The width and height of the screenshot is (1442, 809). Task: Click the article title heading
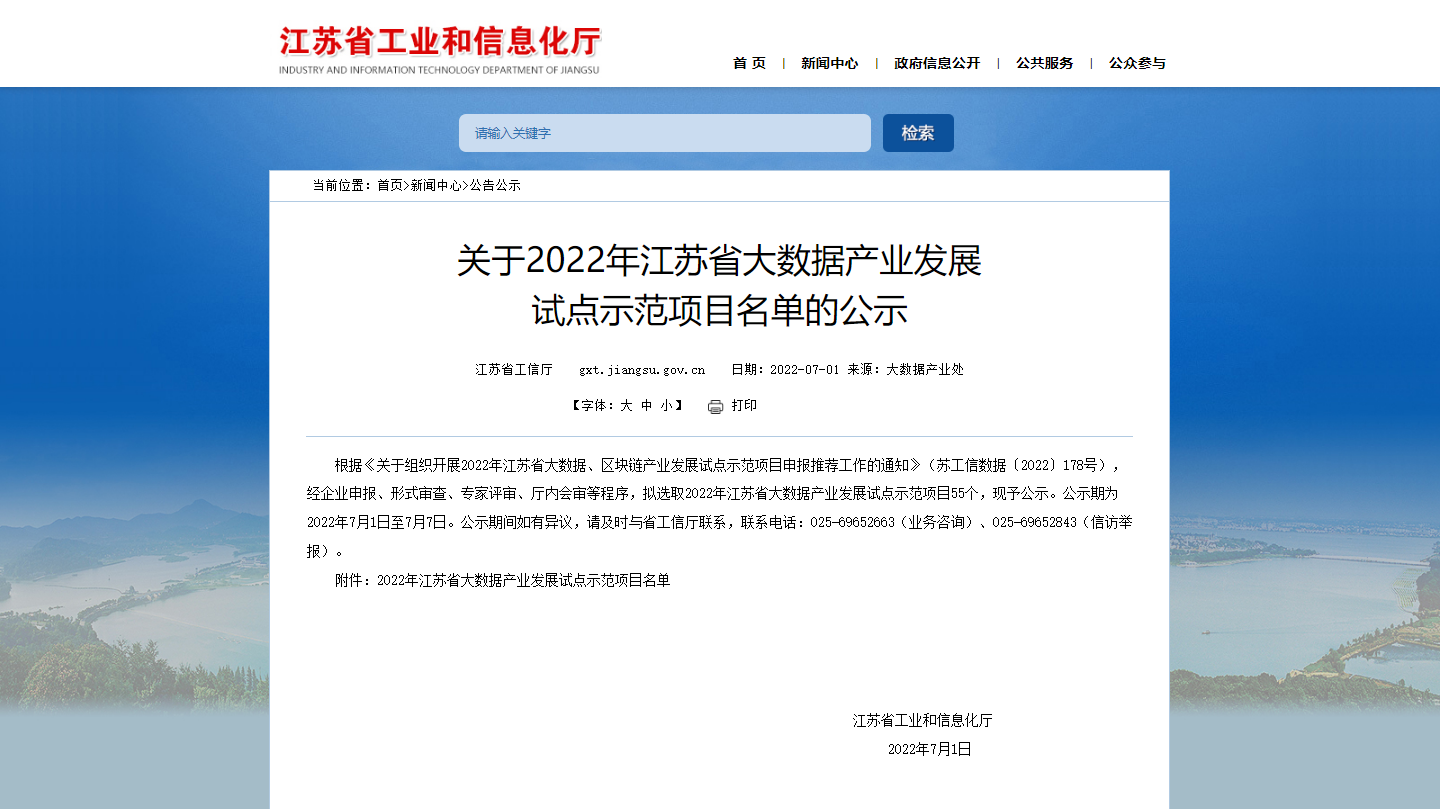coord(719,286)
